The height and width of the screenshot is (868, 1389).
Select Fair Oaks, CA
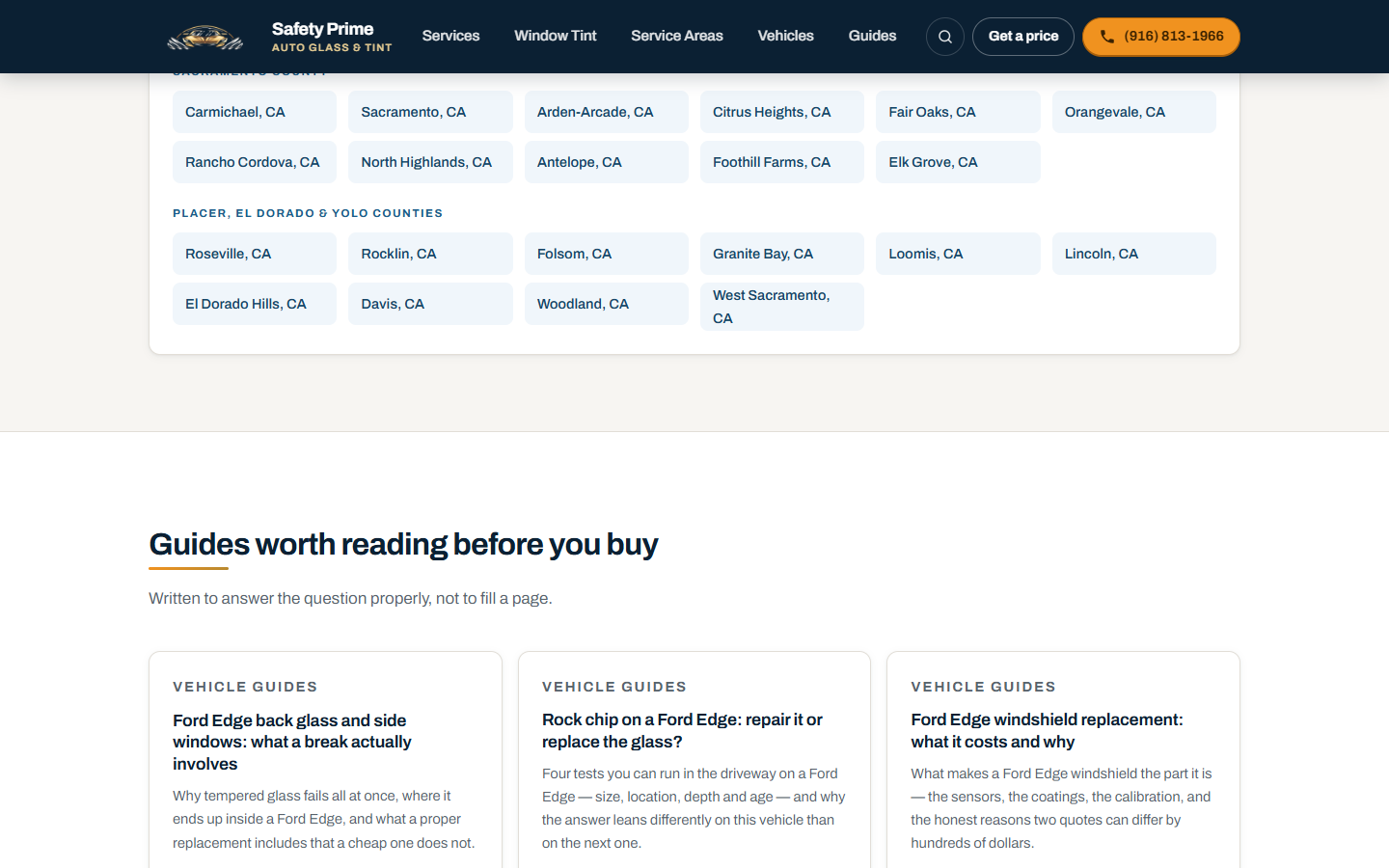click(958, 112)
